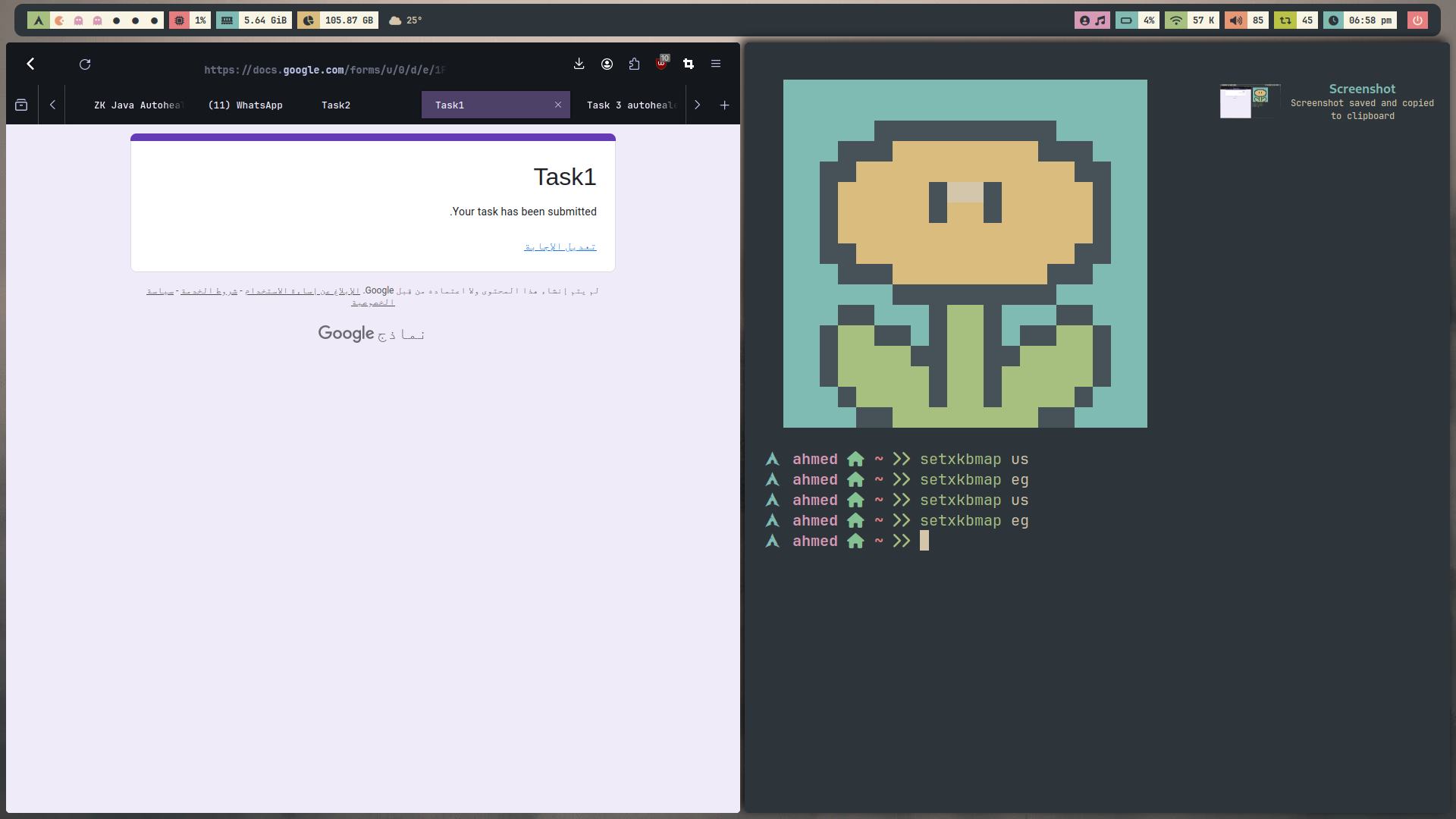Click the updates arrows icon showing 45

coord(1285,20)
